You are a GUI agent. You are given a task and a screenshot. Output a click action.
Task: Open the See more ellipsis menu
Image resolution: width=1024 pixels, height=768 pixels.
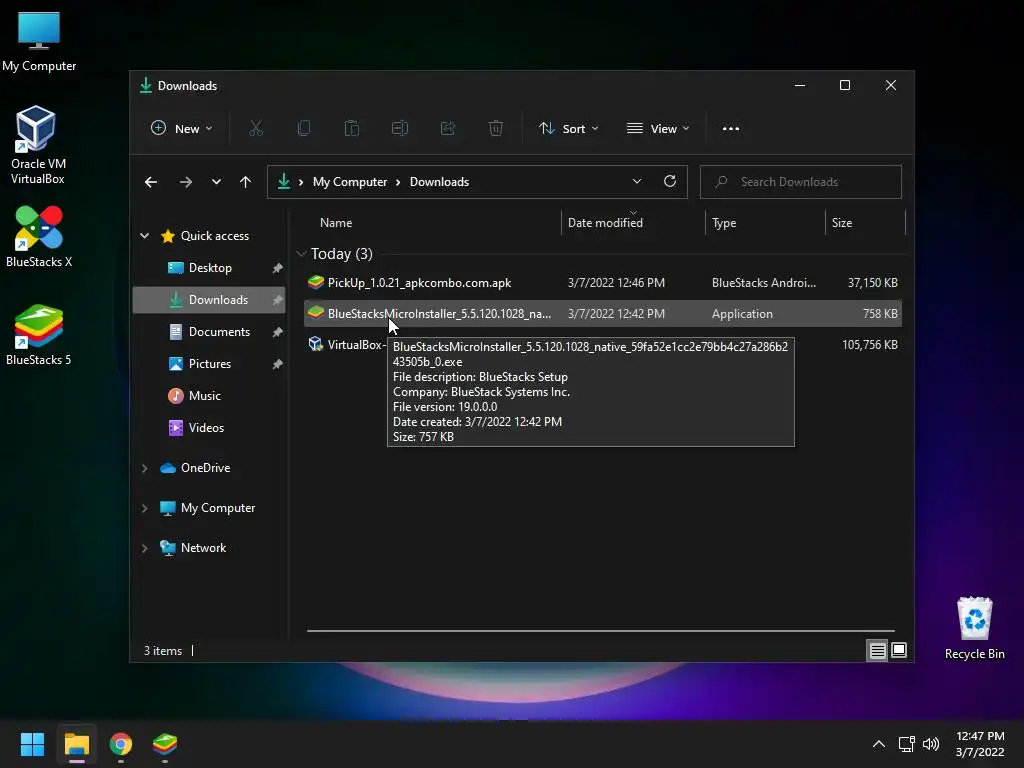click(731, 129)
